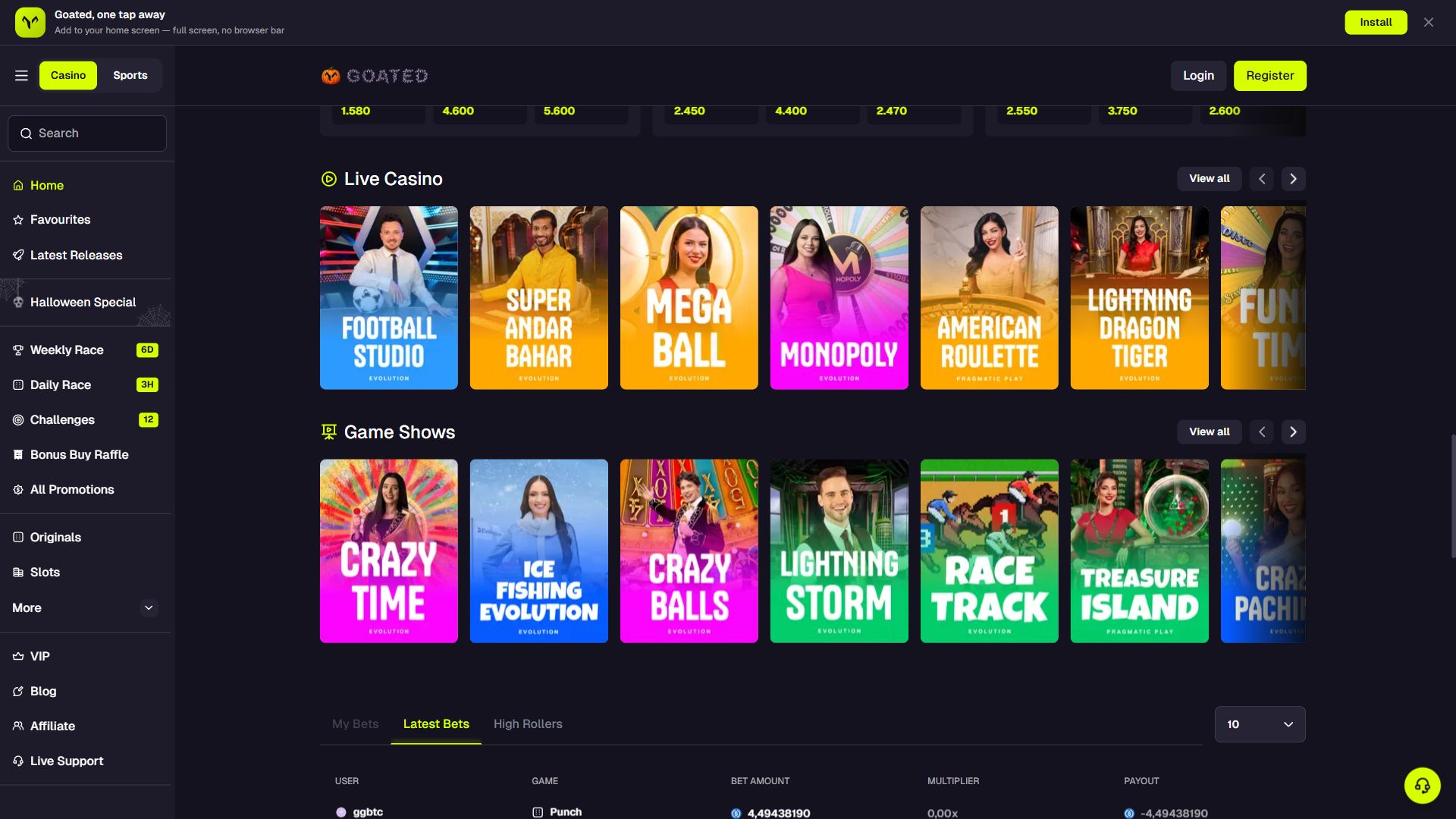Viewport: 1456px width, 819px height.
Task: Open the Football Studio game thumbnail
Action: click(388, 298)
